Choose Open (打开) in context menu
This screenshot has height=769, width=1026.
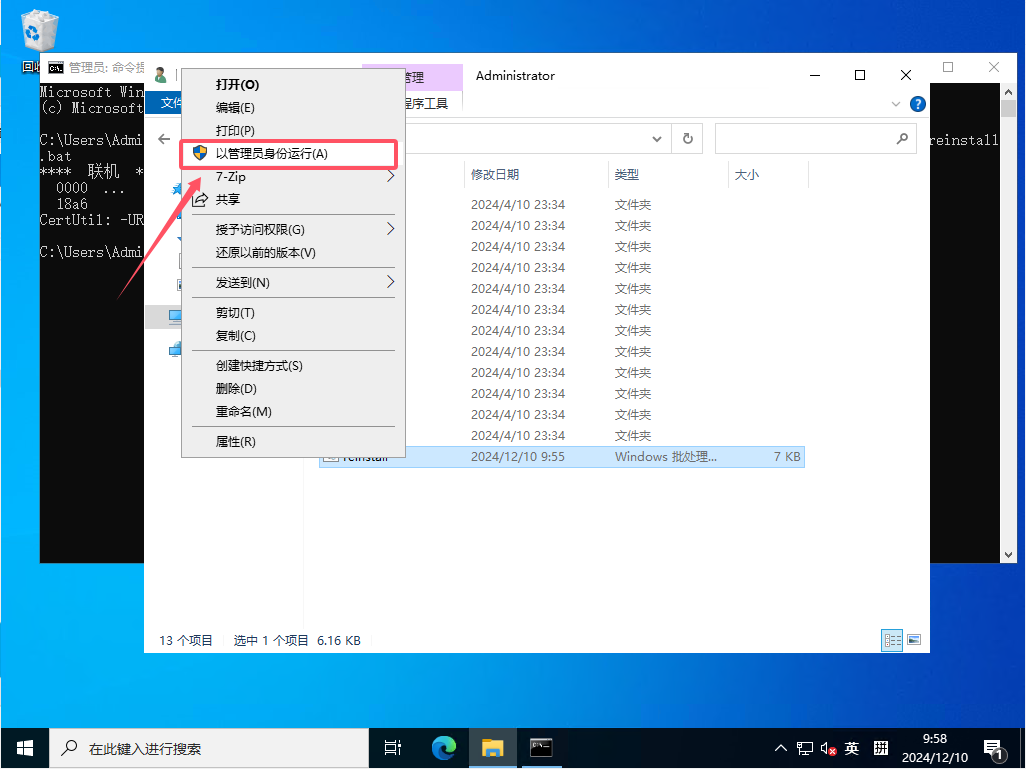coord(292,84)
